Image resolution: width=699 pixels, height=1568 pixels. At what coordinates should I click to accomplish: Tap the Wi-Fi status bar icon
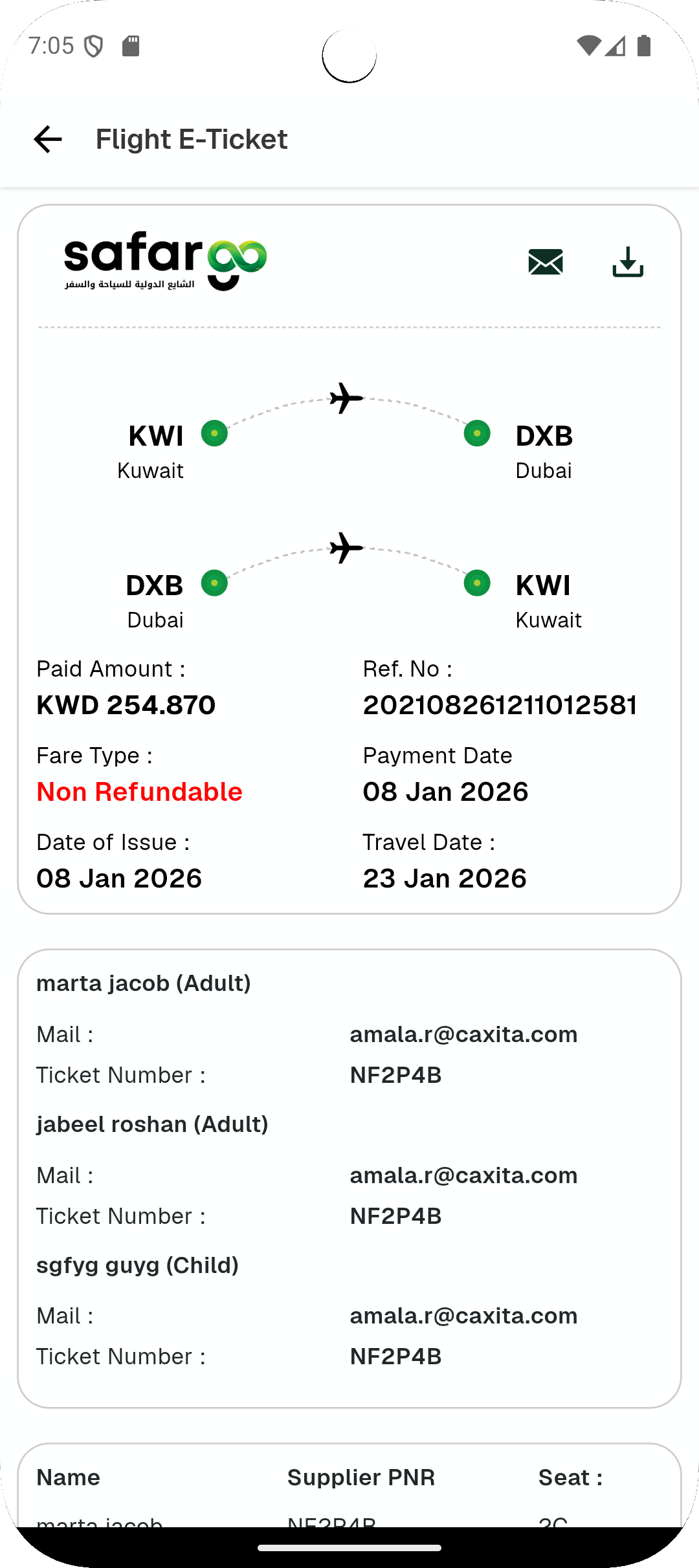pyautogui.click(x=588, y=46)
